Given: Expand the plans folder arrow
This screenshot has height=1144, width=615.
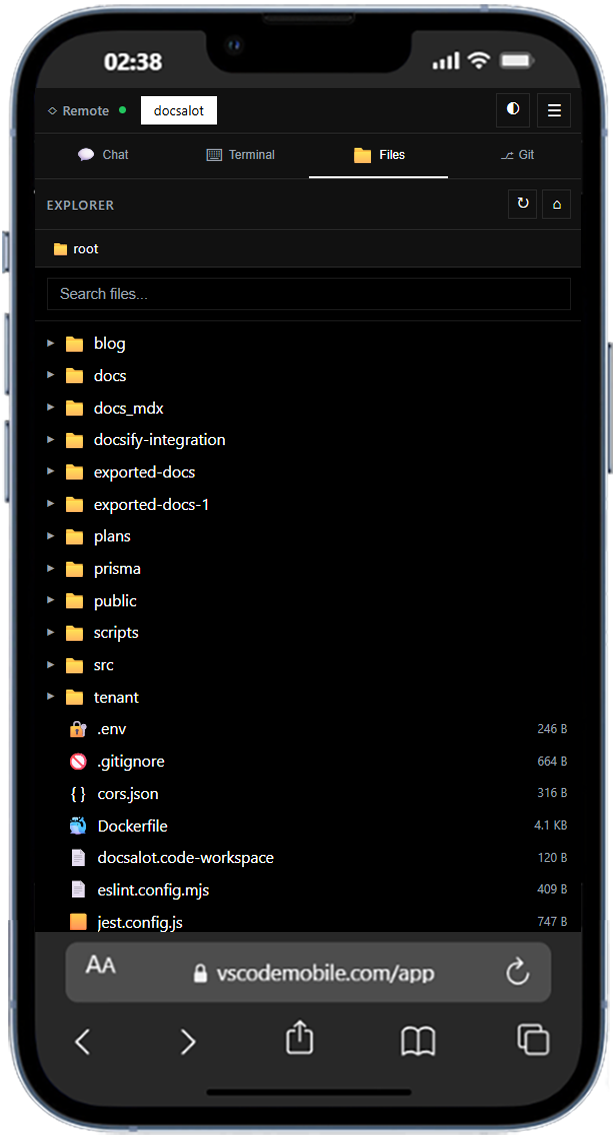Looking at the screenshot, I should (50, 536).
